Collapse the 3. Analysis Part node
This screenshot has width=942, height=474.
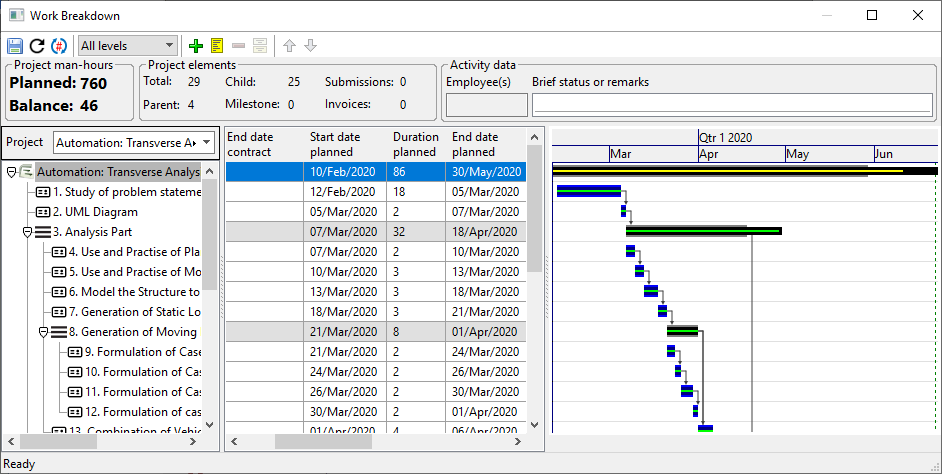click(x=27, y=232)
